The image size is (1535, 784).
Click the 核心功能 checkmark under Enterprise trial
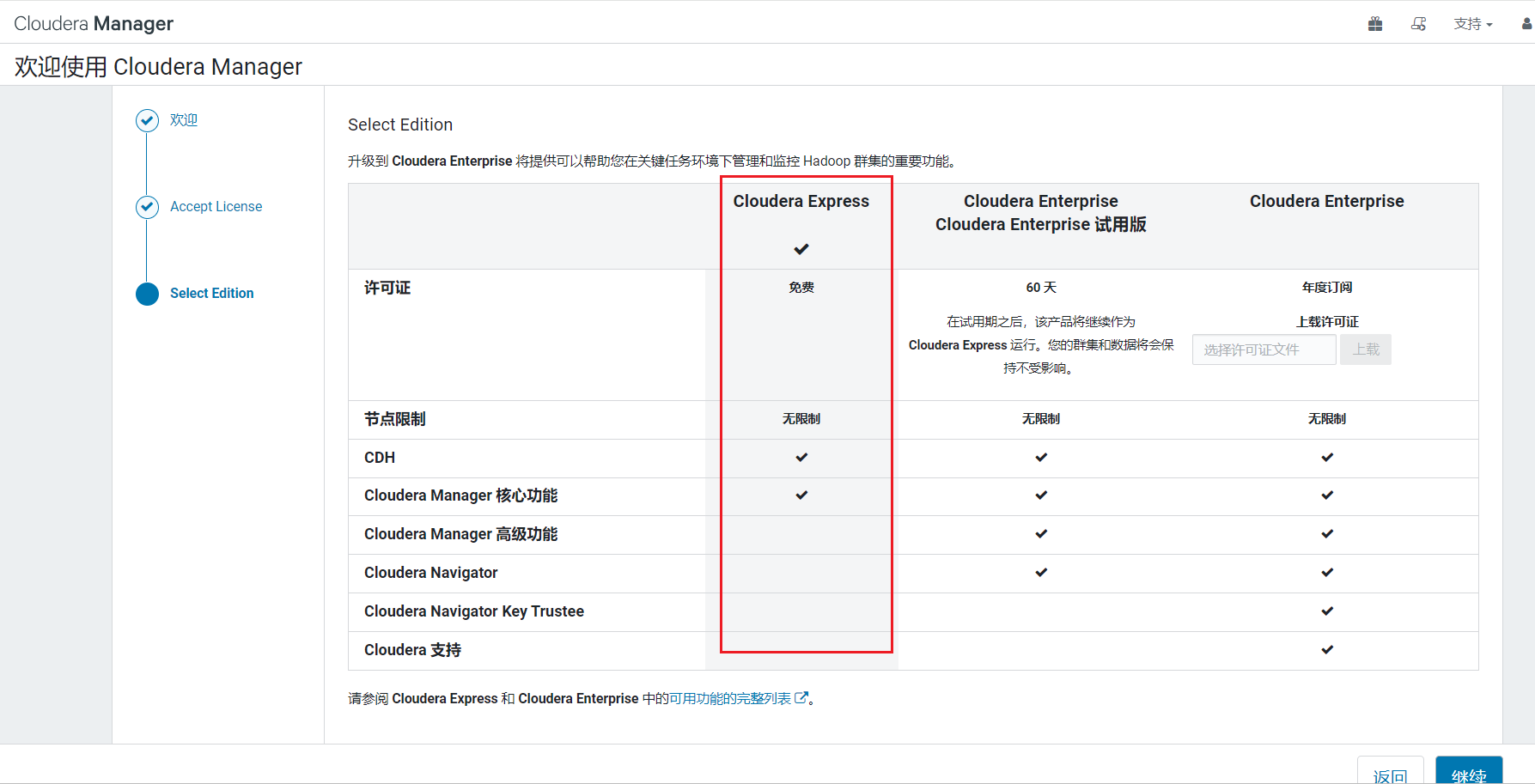[x=1041, y=495]
